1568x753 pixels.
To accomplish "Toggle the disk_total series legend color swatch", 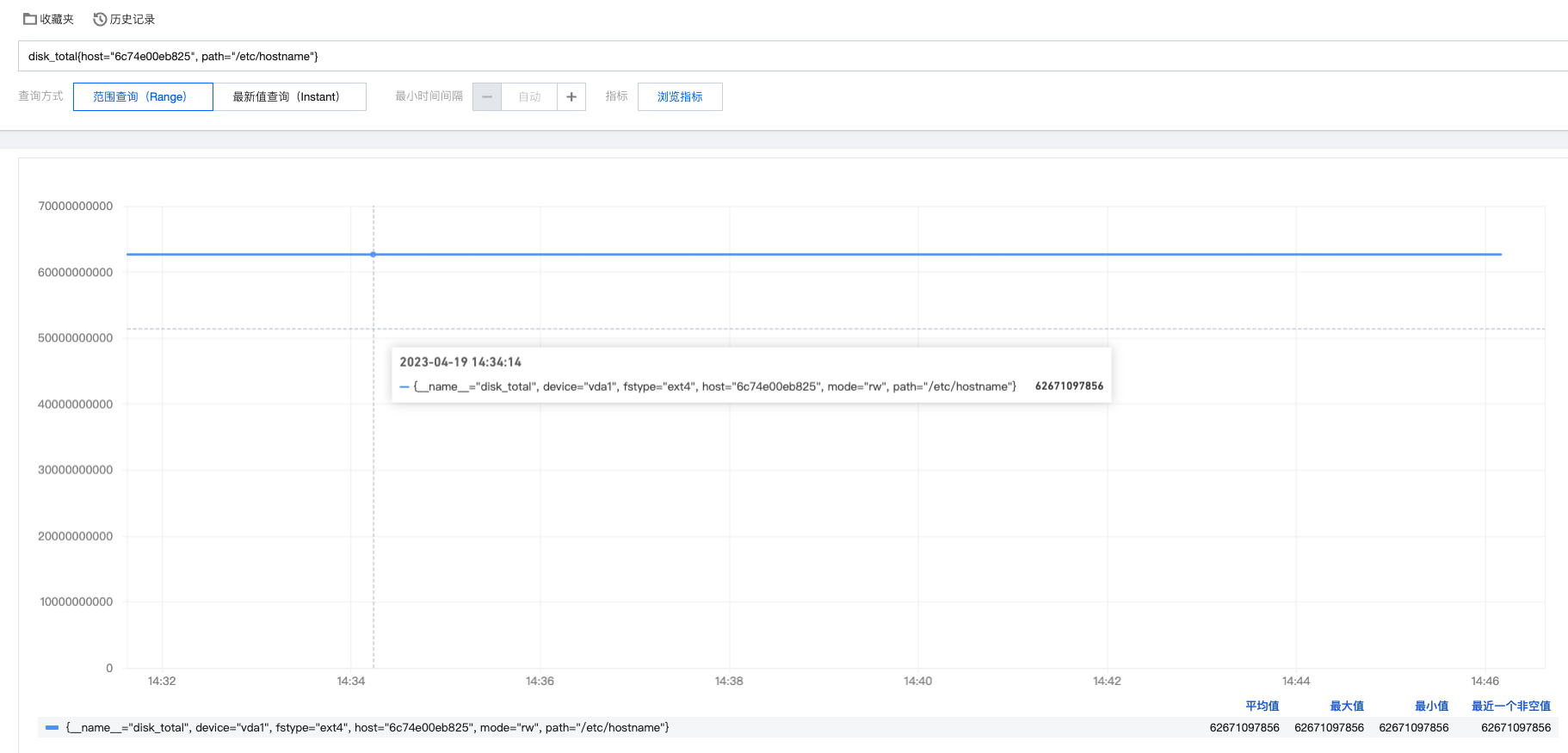I will coord(52,728).
